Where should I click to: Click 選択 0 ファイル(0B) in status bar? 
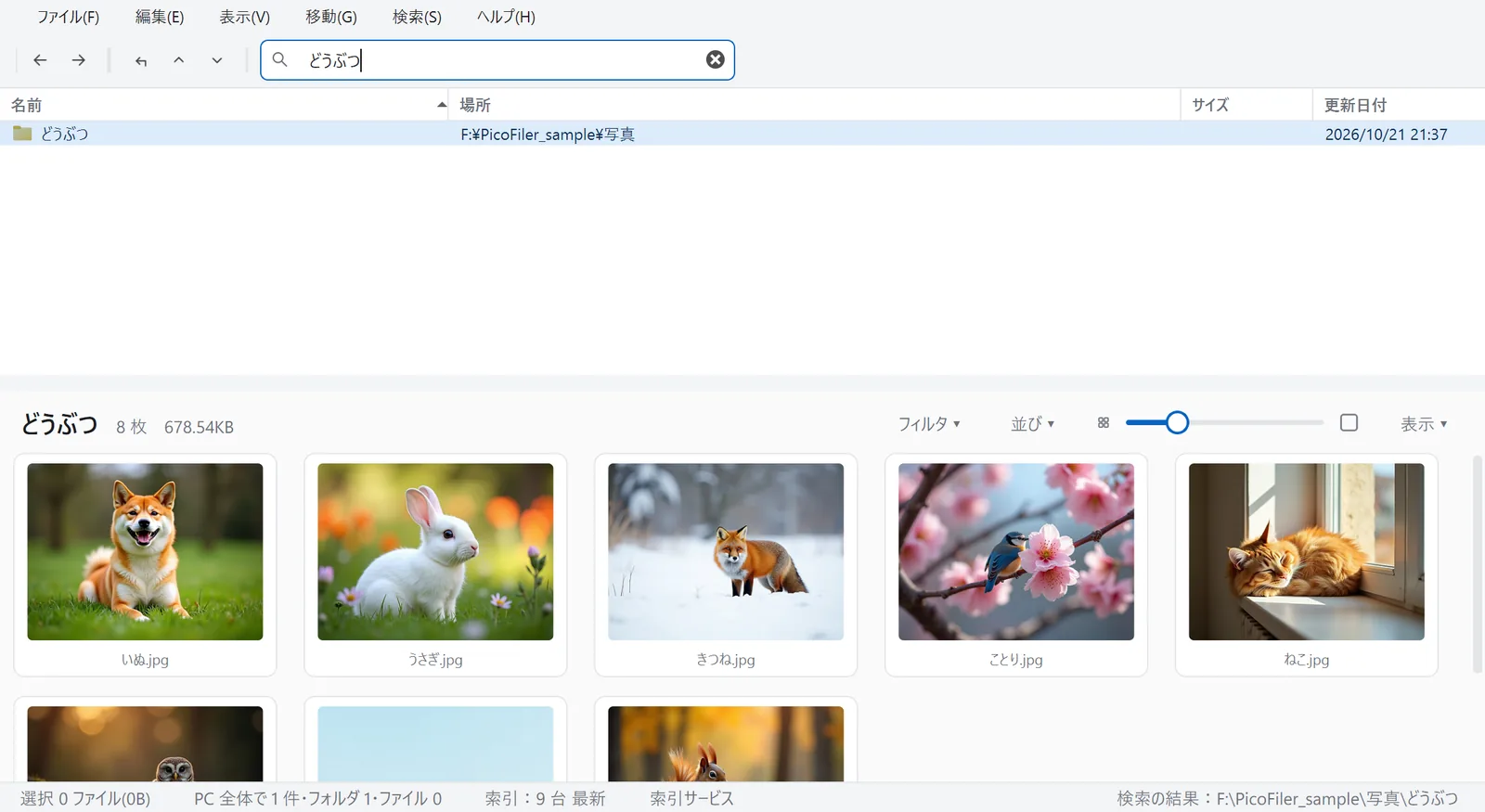tap(85, 798)
